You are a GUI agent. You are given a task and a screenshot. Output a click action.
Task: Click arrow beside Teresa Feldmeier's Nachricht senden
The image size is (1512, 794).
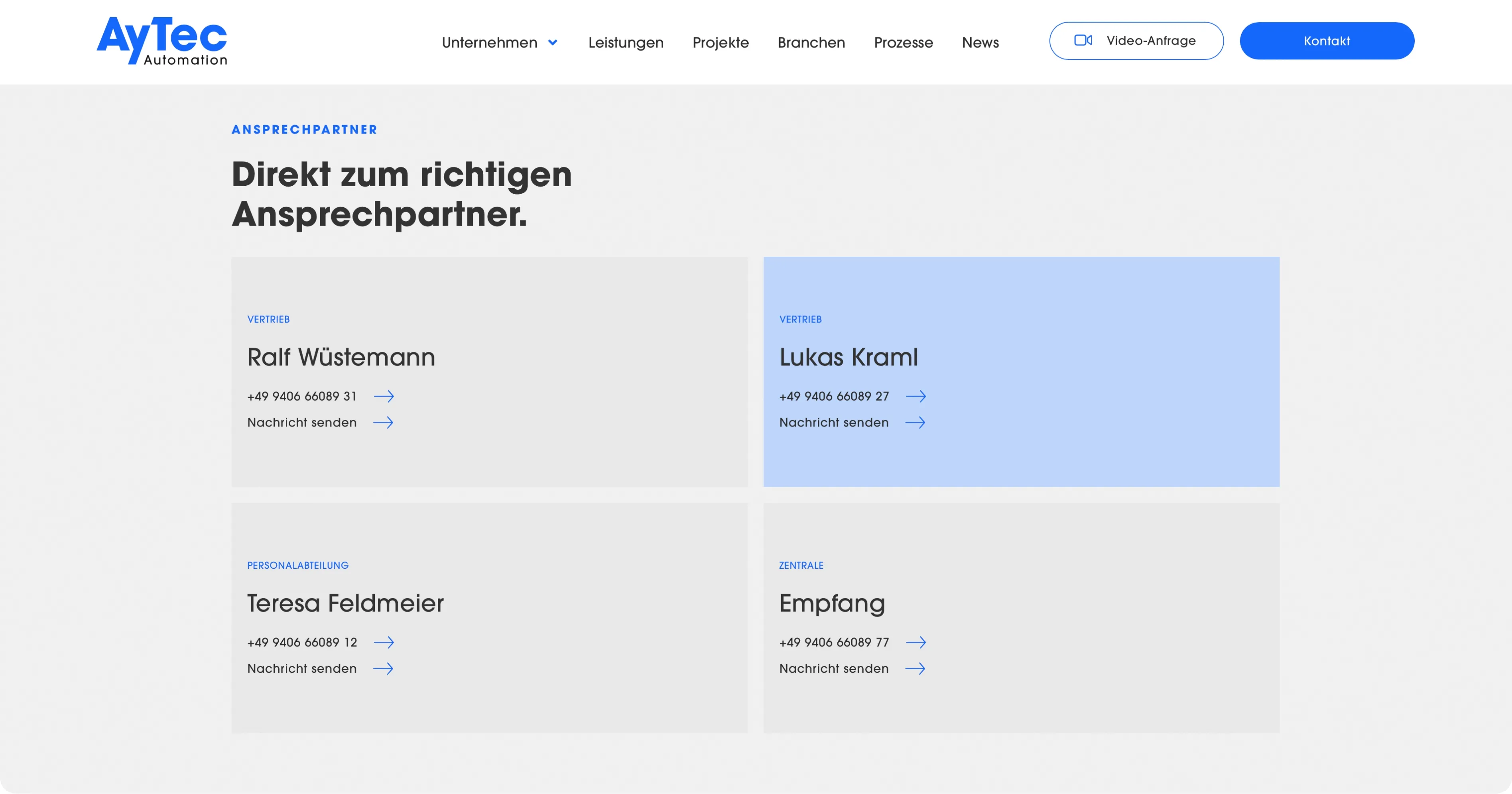[383, 669]
